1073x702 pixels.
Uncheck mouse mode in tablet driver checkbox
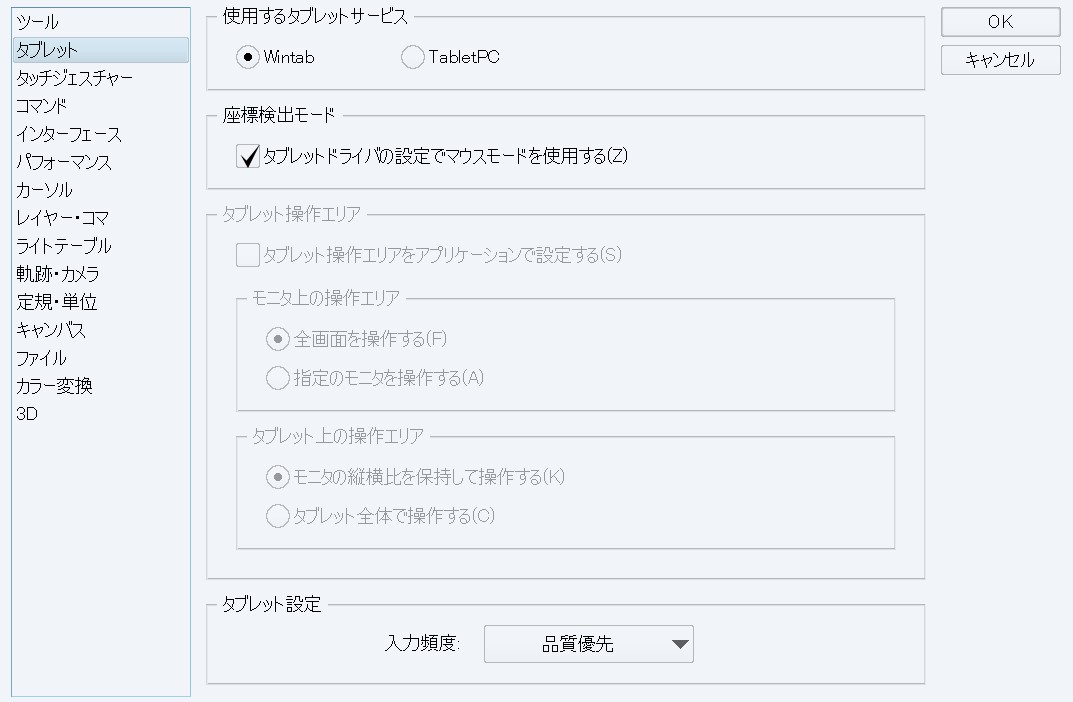tap(247, 156)
